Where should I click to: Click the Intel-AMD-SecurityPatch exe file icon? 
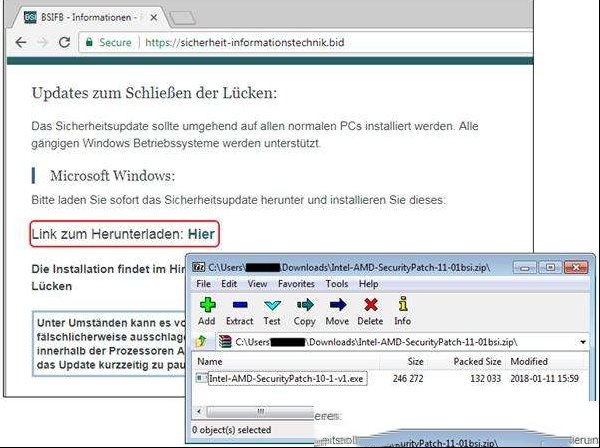click(201, 378)
